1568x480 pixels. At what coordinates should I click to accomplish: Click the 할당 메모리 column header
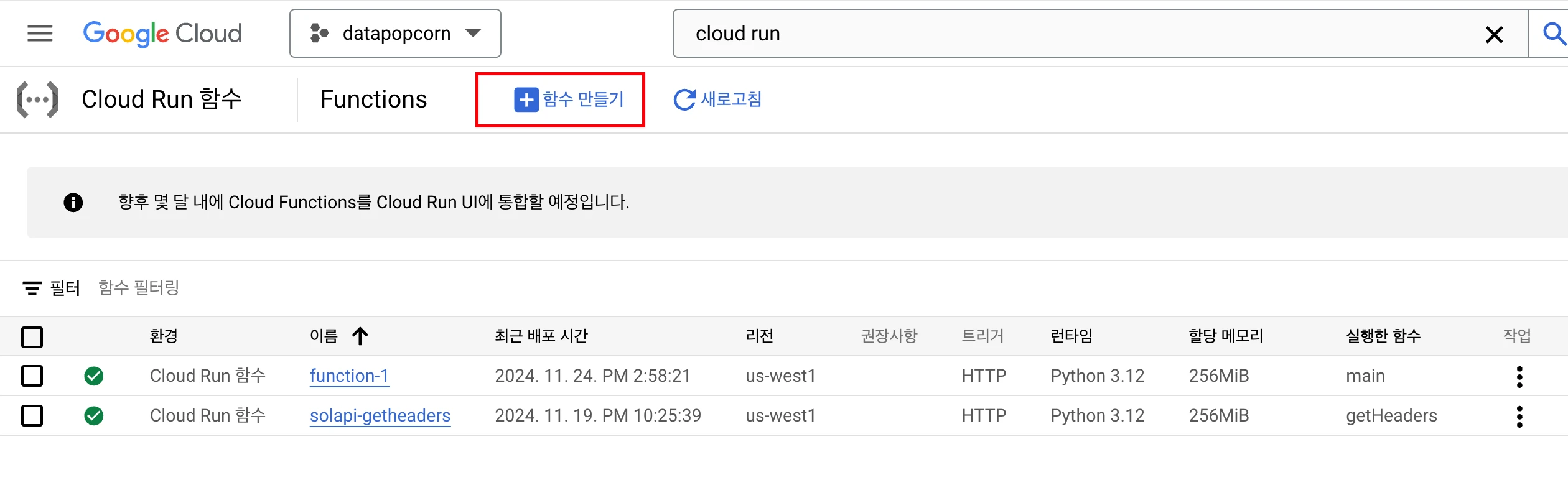point(1226,336)
